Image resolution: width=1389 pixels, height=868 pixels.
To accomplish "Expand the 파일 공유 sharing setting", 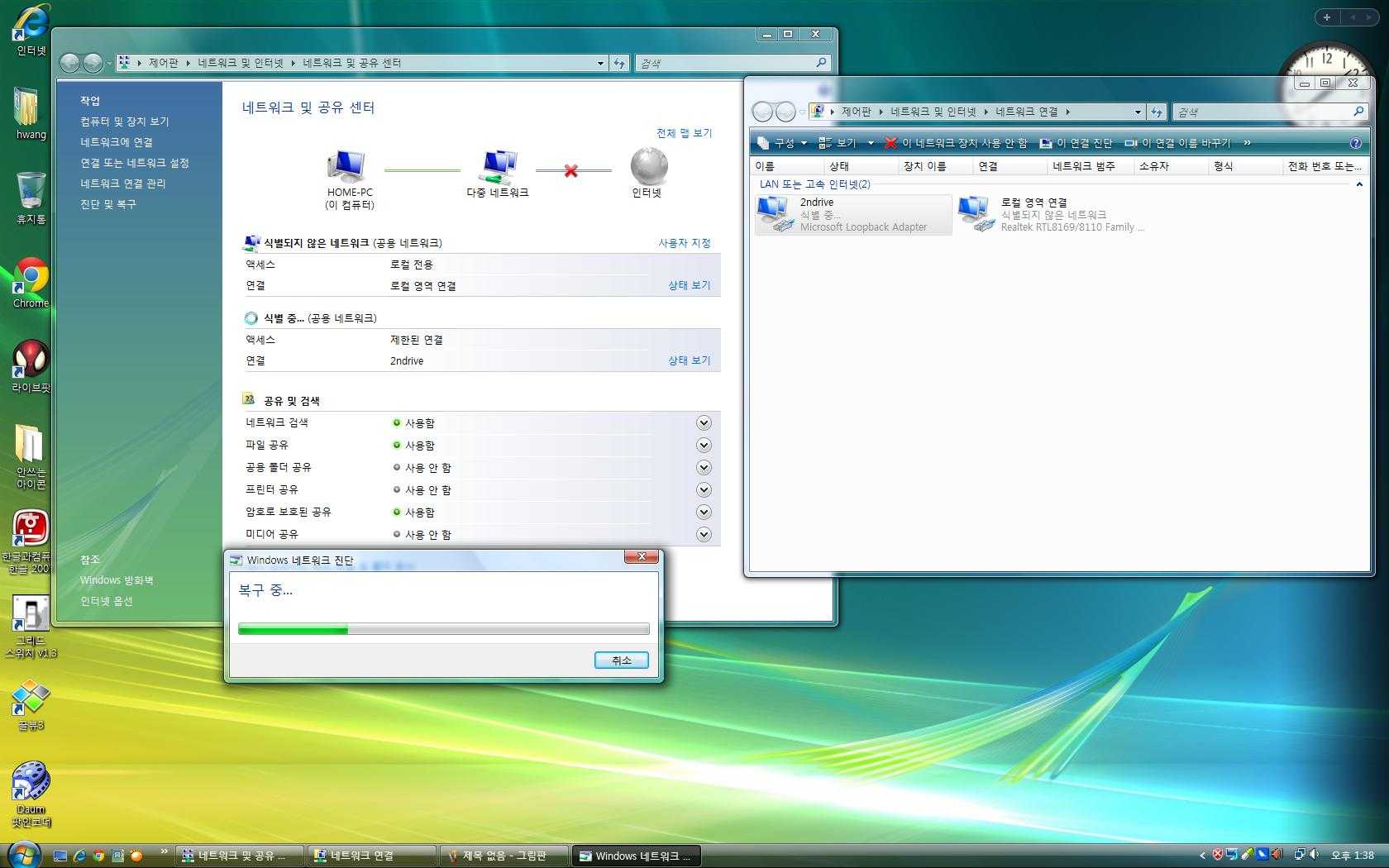I will click(x=704, y=445).
